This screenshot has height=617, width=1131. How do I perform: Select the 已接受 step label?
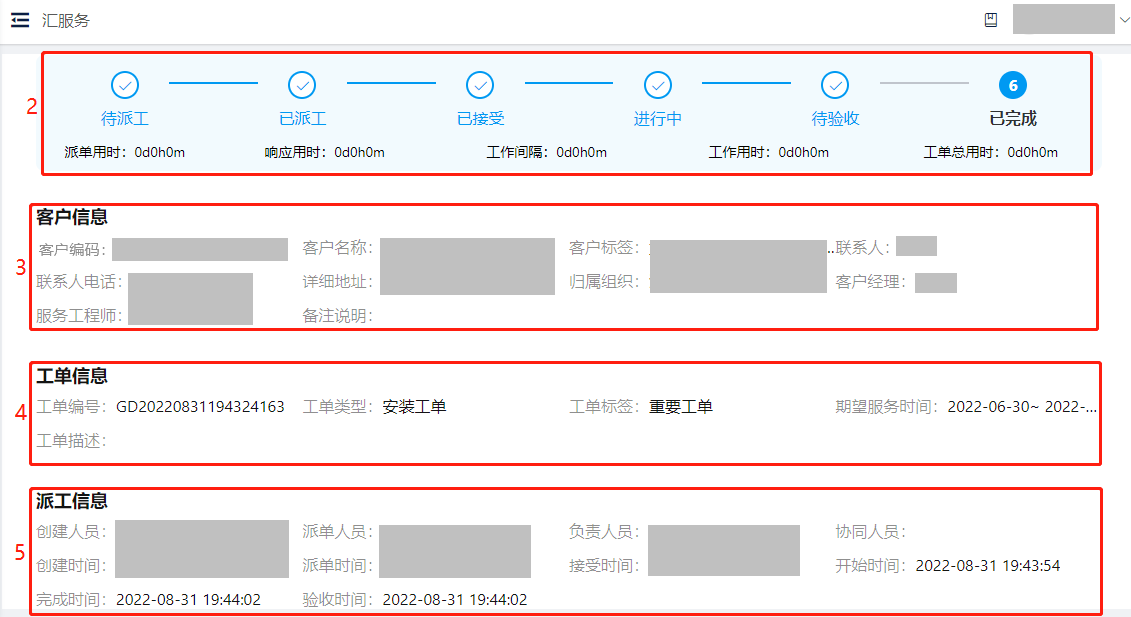(480, 118)
